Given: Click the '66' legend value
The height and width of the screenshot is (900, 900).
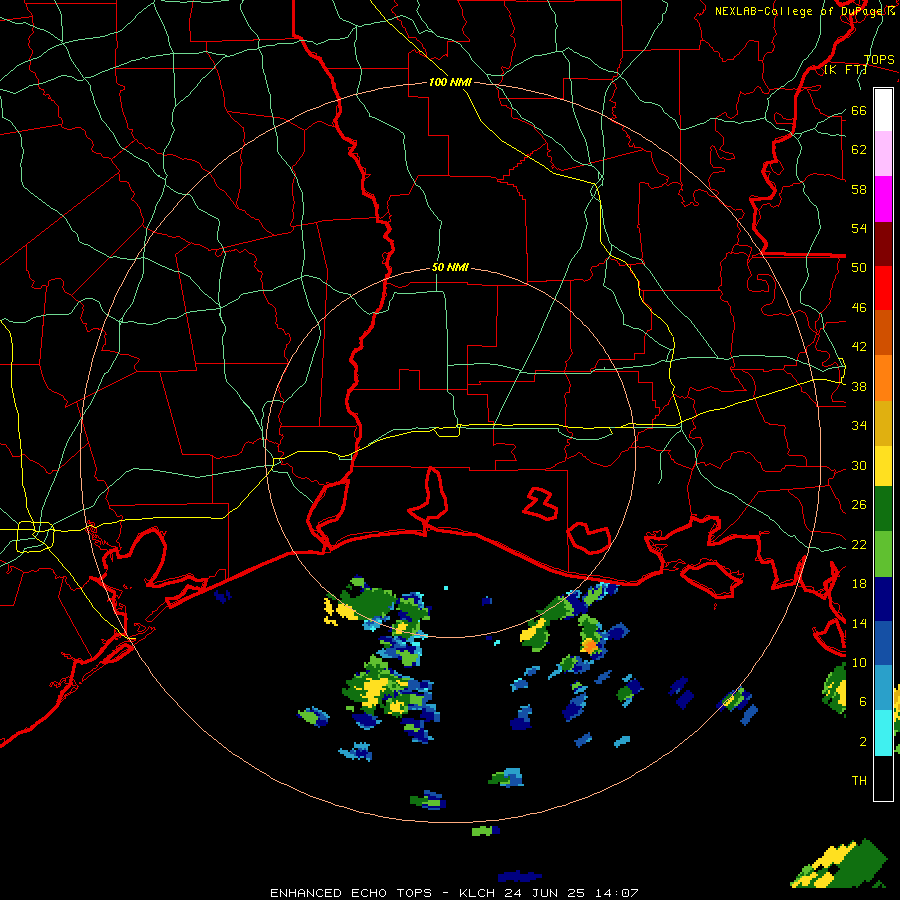Looking at the screenshot, I should 859,110.
